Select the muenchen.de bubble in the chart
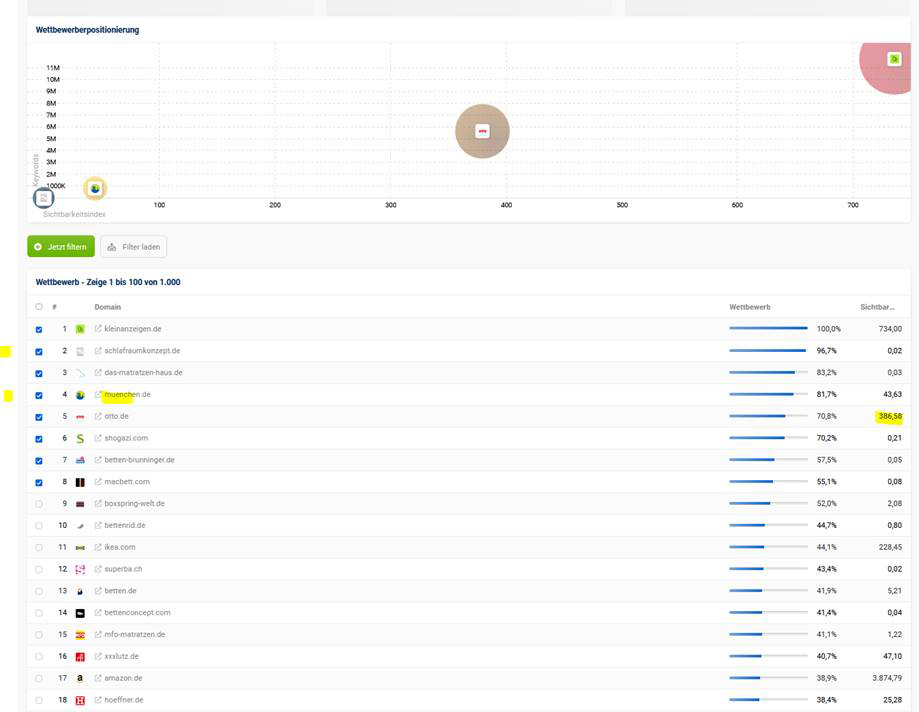 tap(95, 188)
